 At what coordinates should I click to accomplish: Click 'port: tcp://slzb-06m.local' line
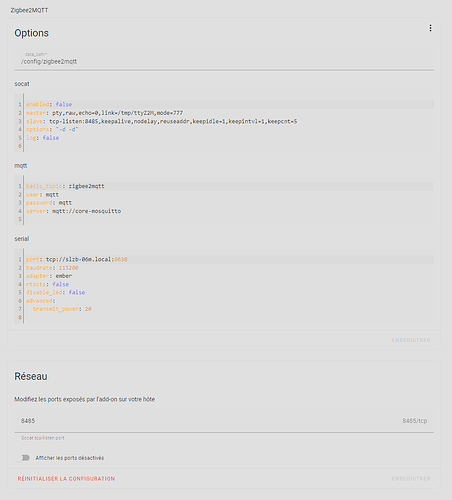[77, 259]
